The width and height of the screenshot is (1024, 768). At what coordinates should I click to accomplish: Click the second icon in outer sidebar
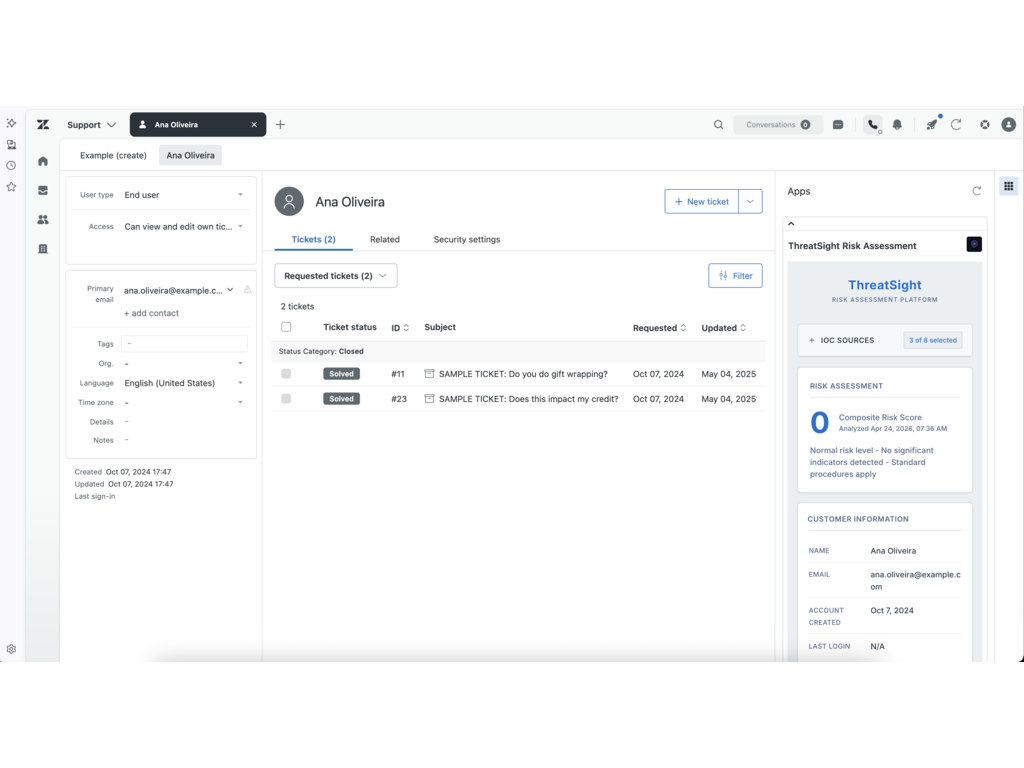11,145
